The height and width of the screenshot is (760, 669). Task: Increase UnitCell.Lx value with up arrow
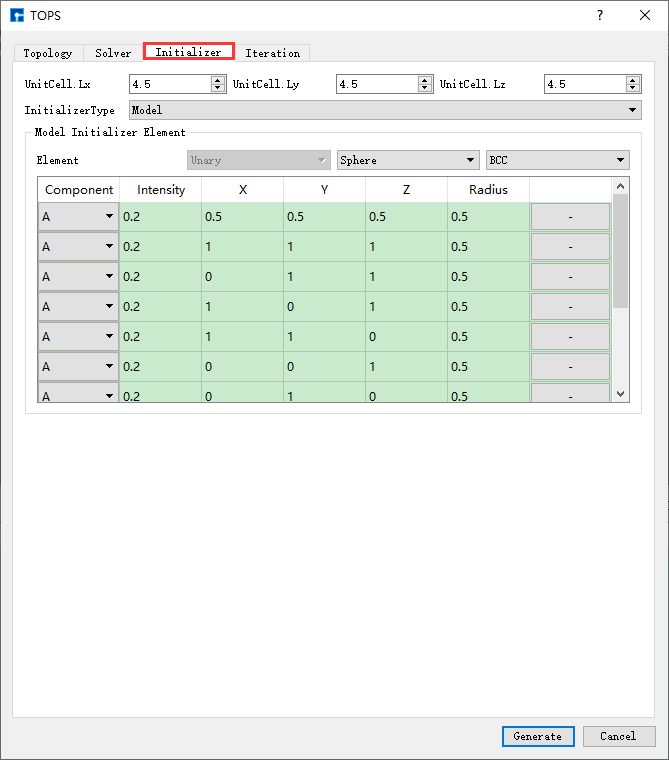coord(218,80)
